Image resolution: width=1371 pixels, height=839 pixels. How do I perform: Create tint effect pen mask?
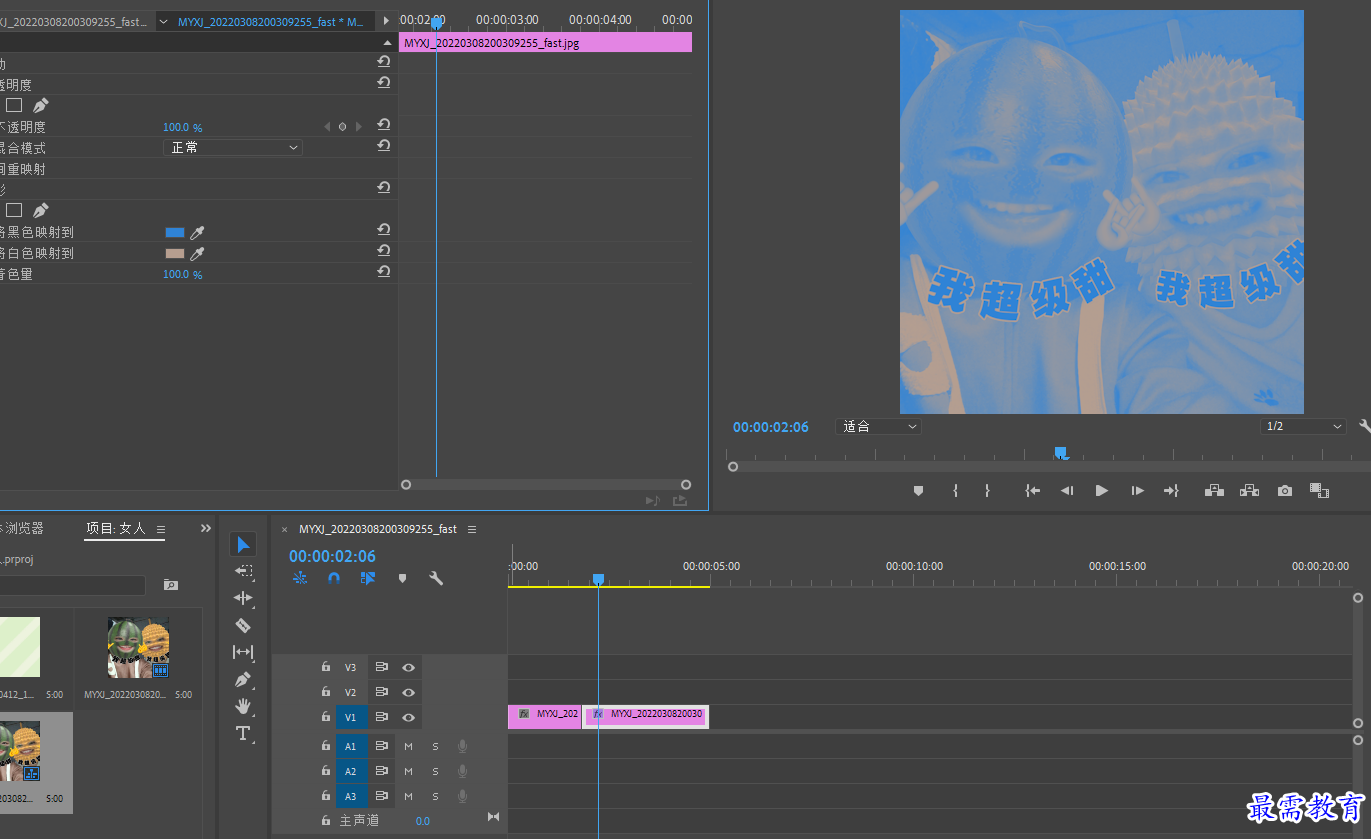41,210
